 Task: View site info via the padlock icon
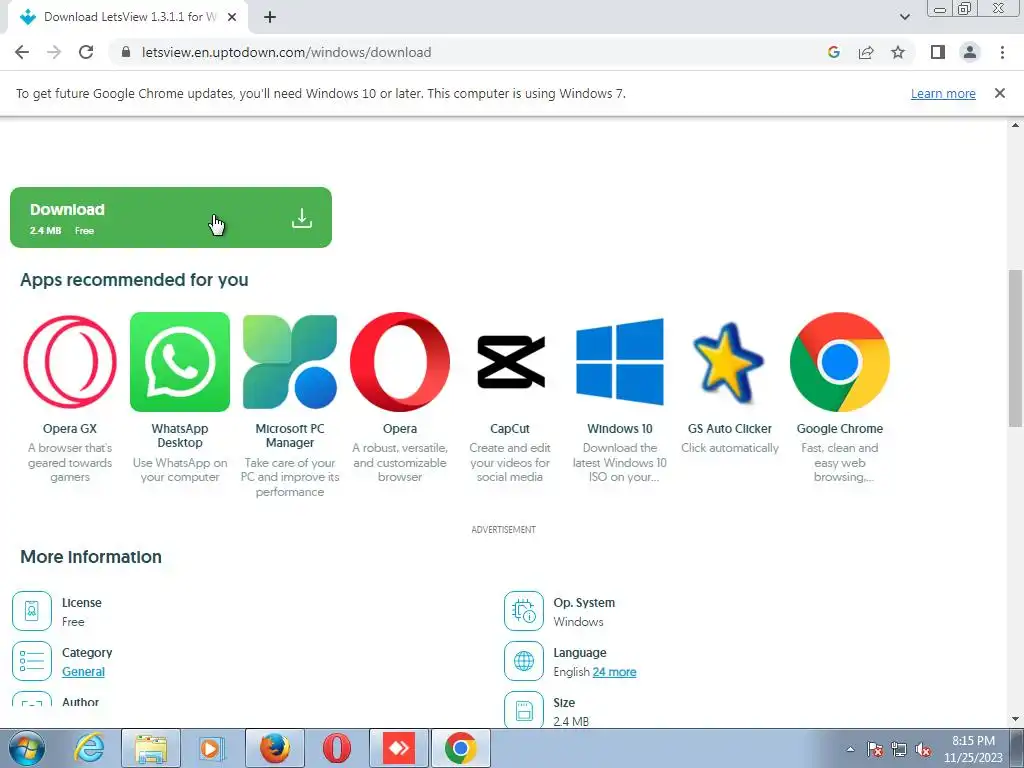coord(126,52)
